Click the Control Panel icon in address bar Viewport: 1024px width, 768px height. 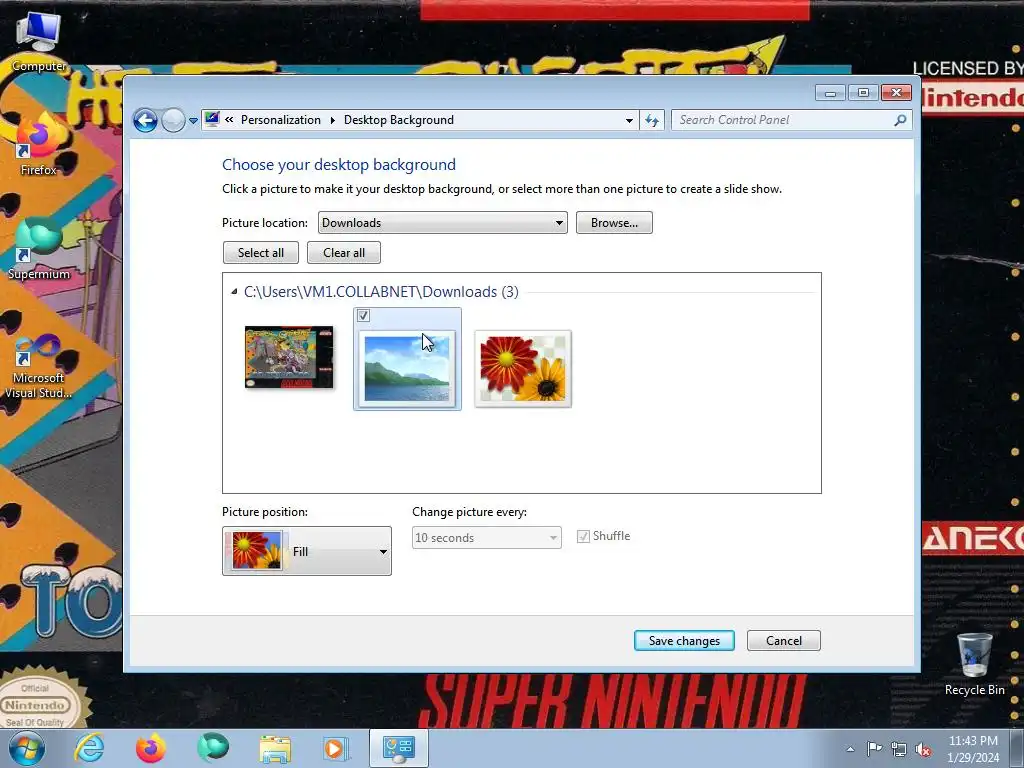click(x=212, y=120)
